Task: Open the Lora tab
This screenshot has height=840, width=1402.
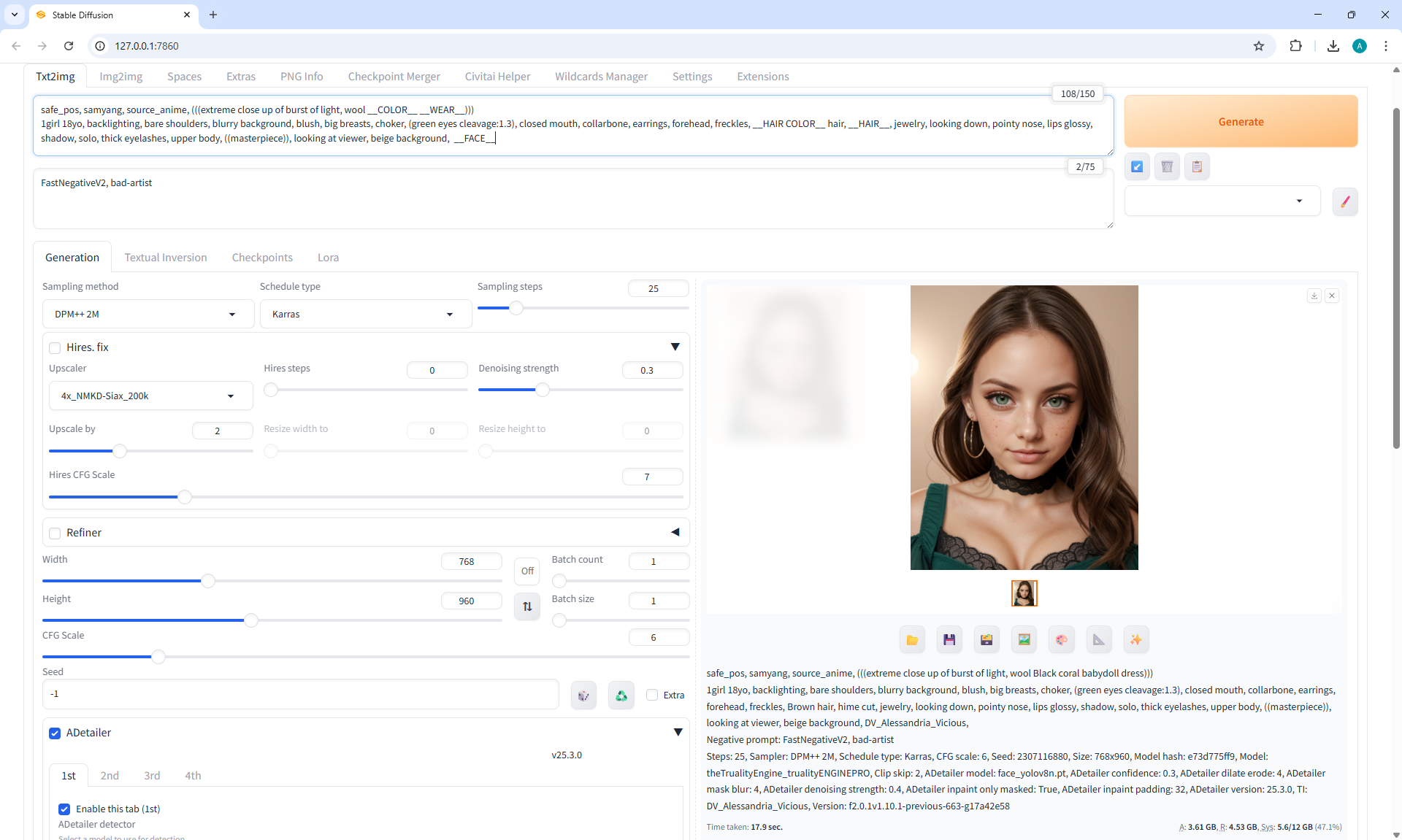Action: 328,258
